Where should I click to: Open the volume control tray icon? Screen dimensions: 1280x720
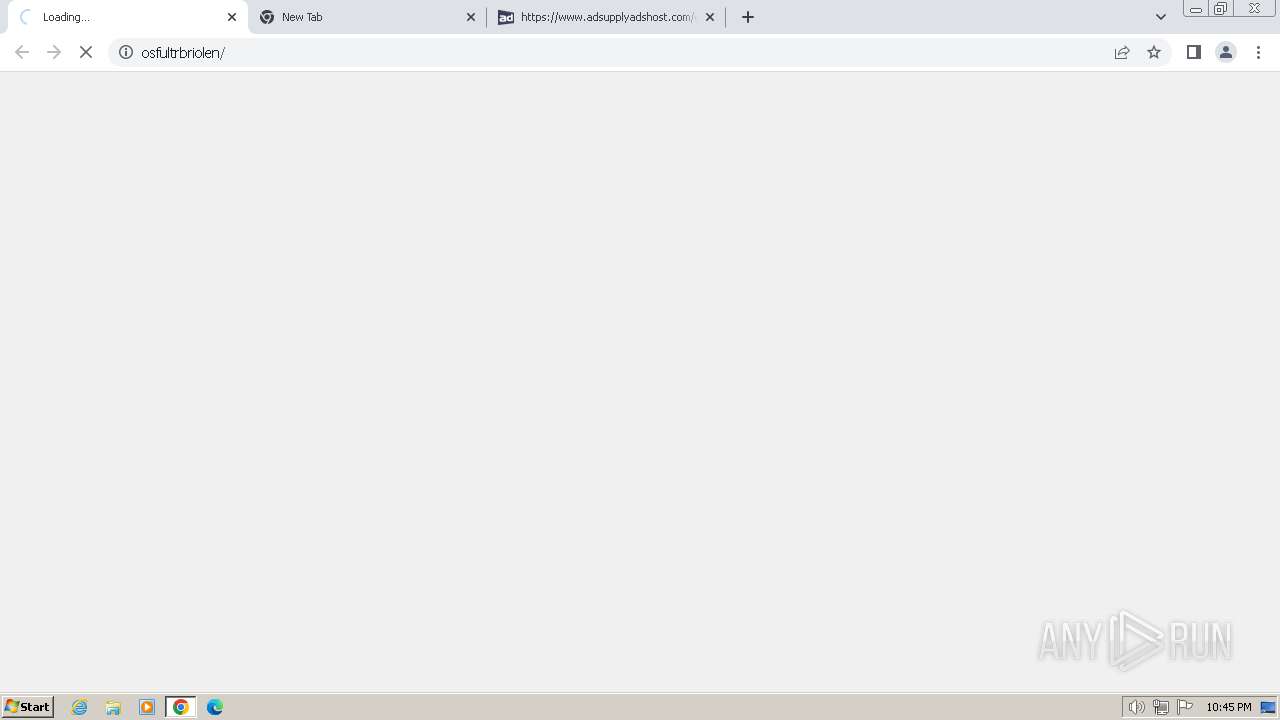pyautogui.click(x=1137, y=707)
